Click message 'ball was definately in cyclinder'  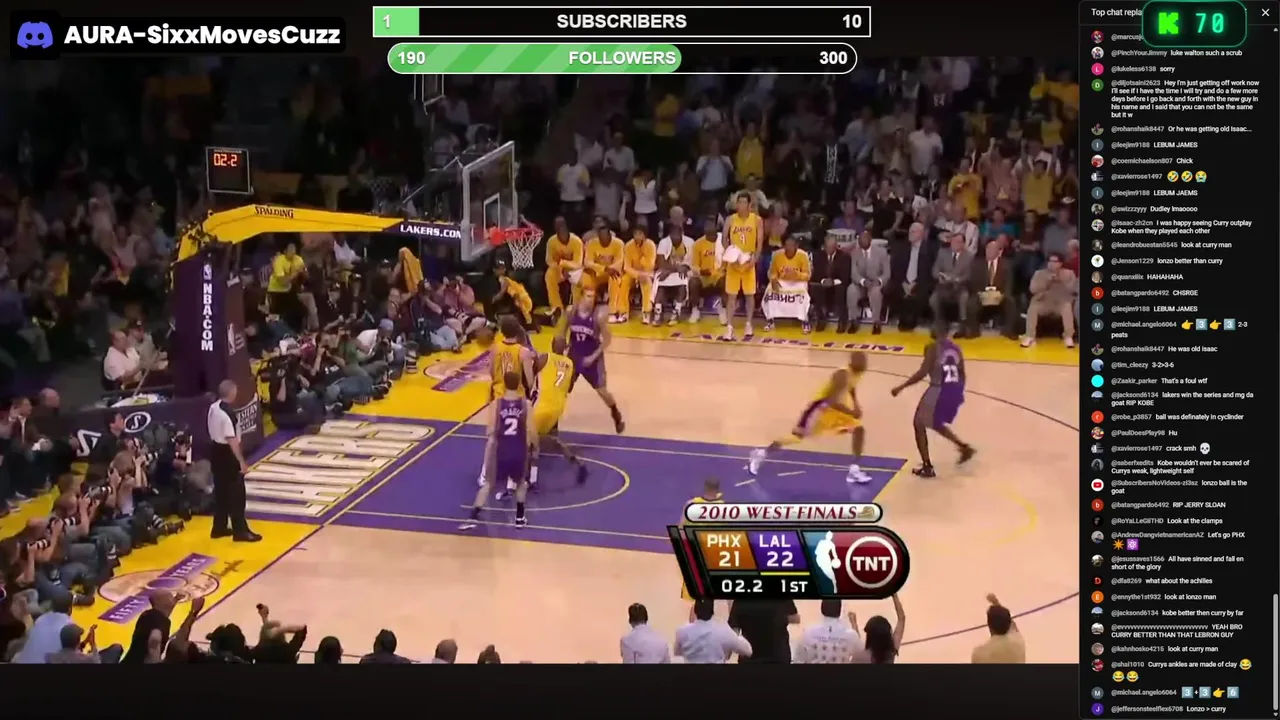(1199, 417)
